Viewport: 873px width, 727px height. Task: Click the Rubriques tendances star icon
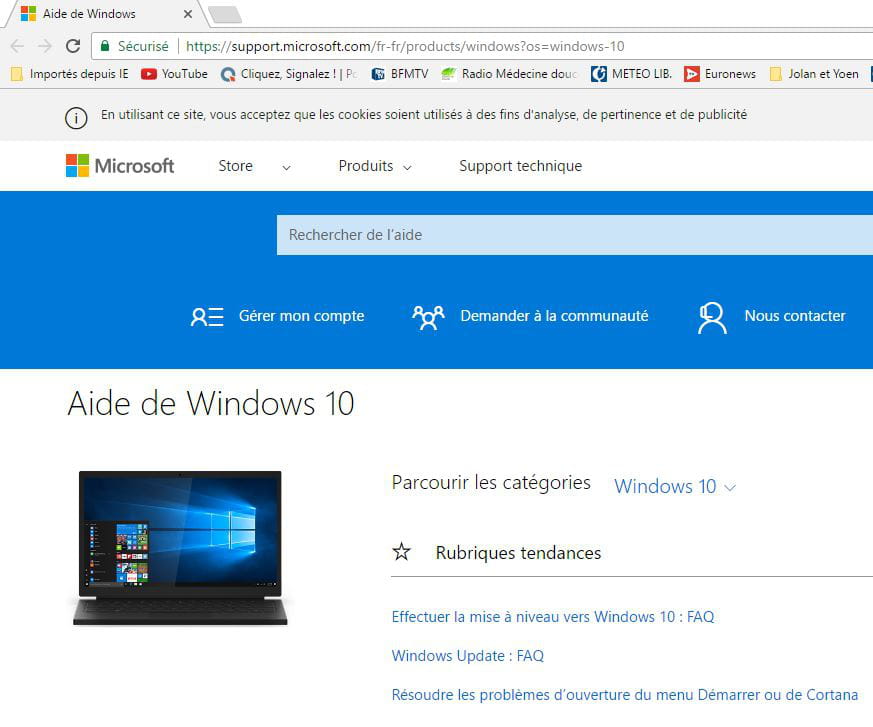click(401, 552)
